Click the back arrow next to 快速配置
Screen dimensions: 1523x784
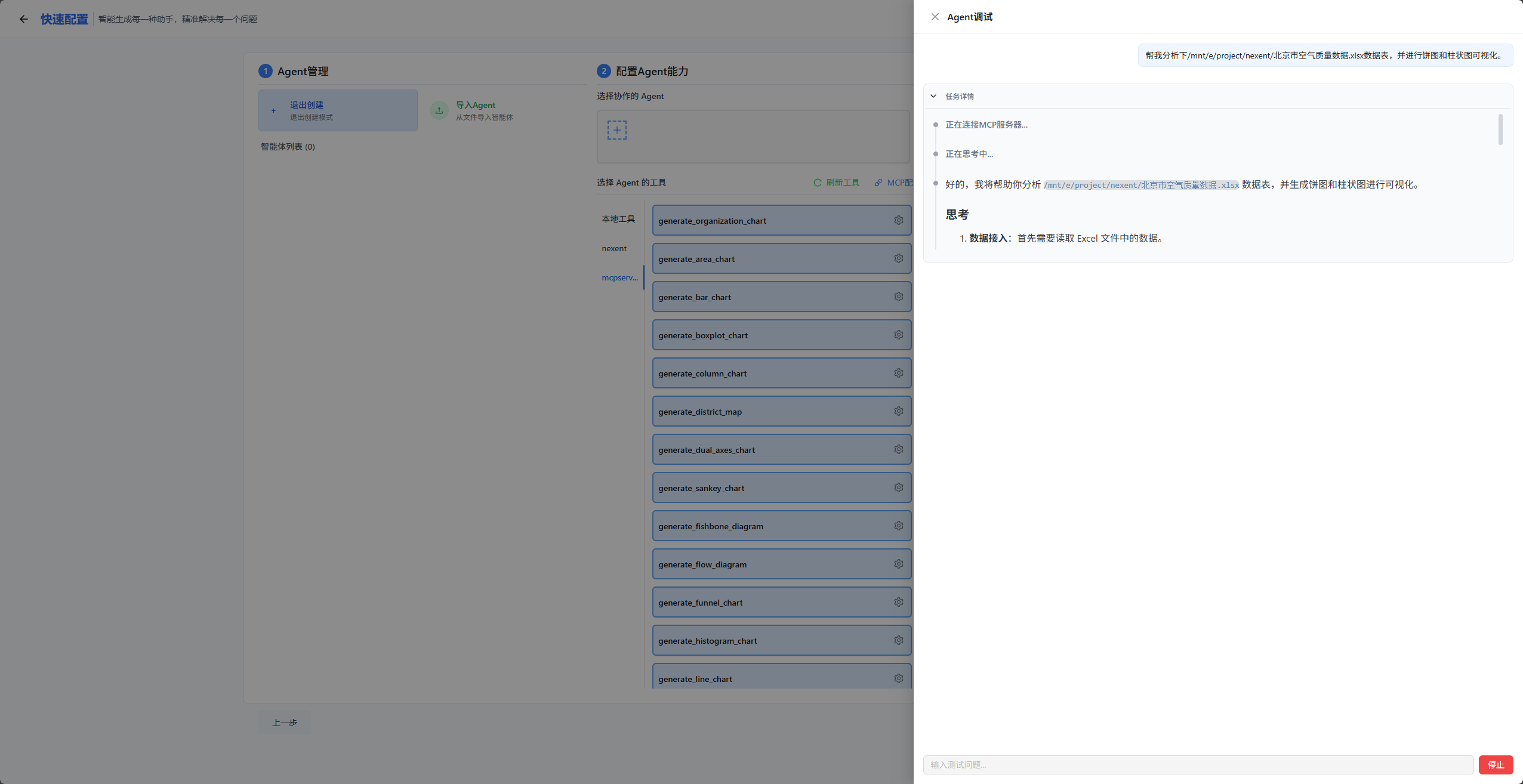pos(24,19)
